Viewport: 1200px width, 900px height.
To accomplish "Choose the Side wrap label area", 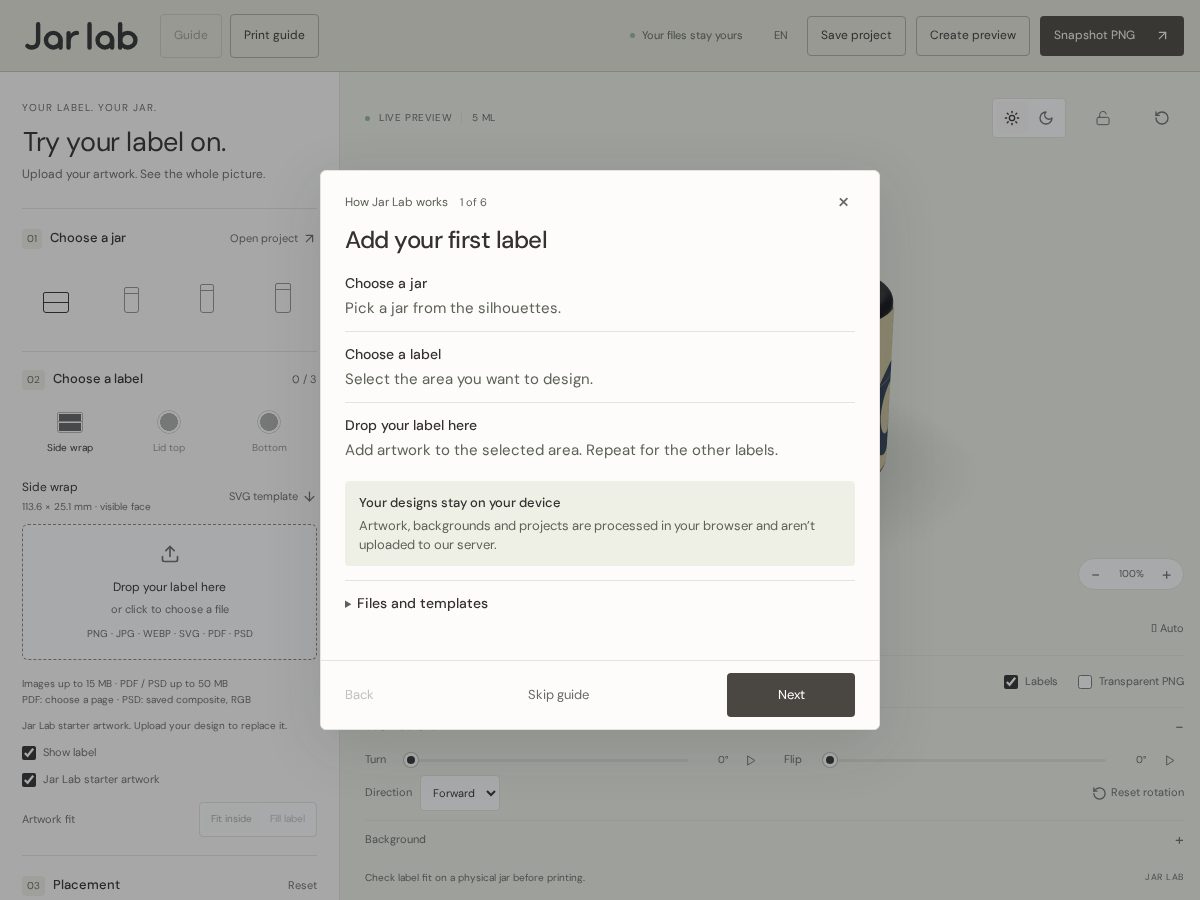I will [x=70, y=432].
